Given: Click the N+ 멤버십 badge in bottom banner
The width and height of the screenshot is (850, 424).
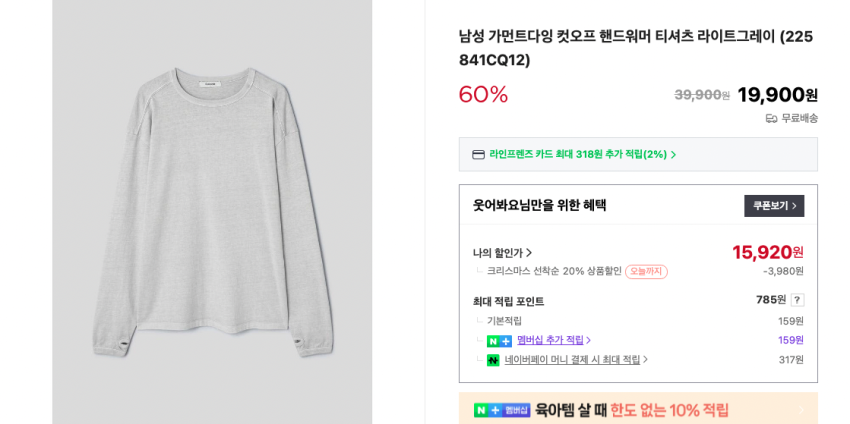Looking at the screenshot, I should [502, 410].
